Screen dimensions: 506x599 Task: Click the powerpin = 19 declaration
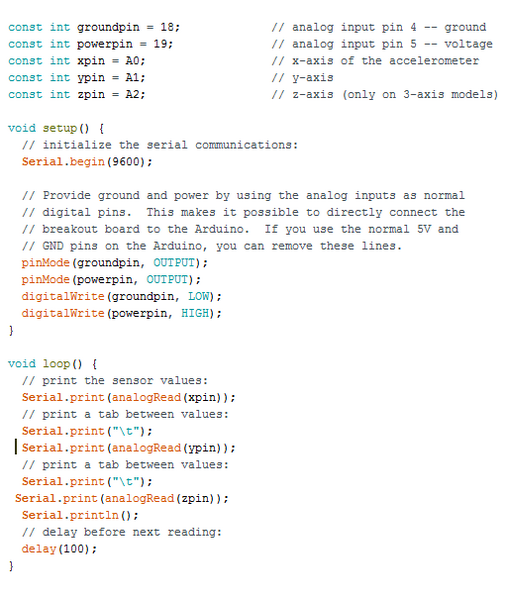(x=91, y=44)
